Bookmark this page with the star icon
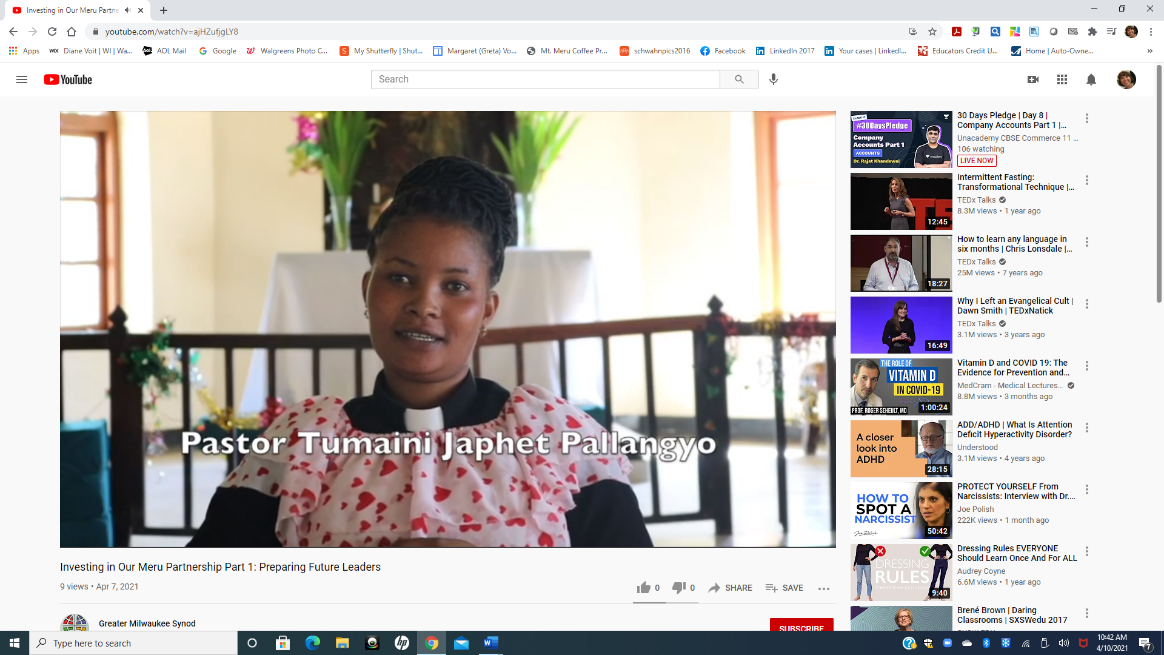Screen dimensions: 1164x655 coord(932,31)
